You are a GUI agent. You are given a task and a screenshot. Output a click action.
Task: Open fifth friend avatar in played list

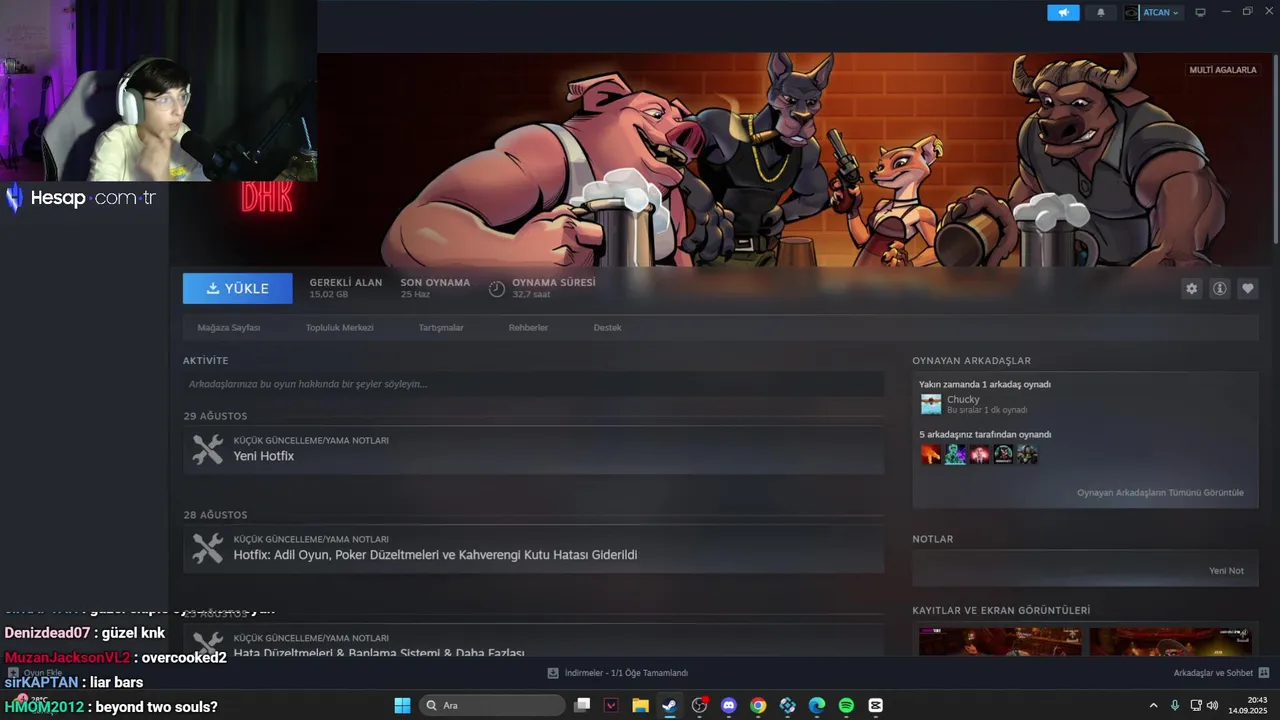(x=1027, y=455)
